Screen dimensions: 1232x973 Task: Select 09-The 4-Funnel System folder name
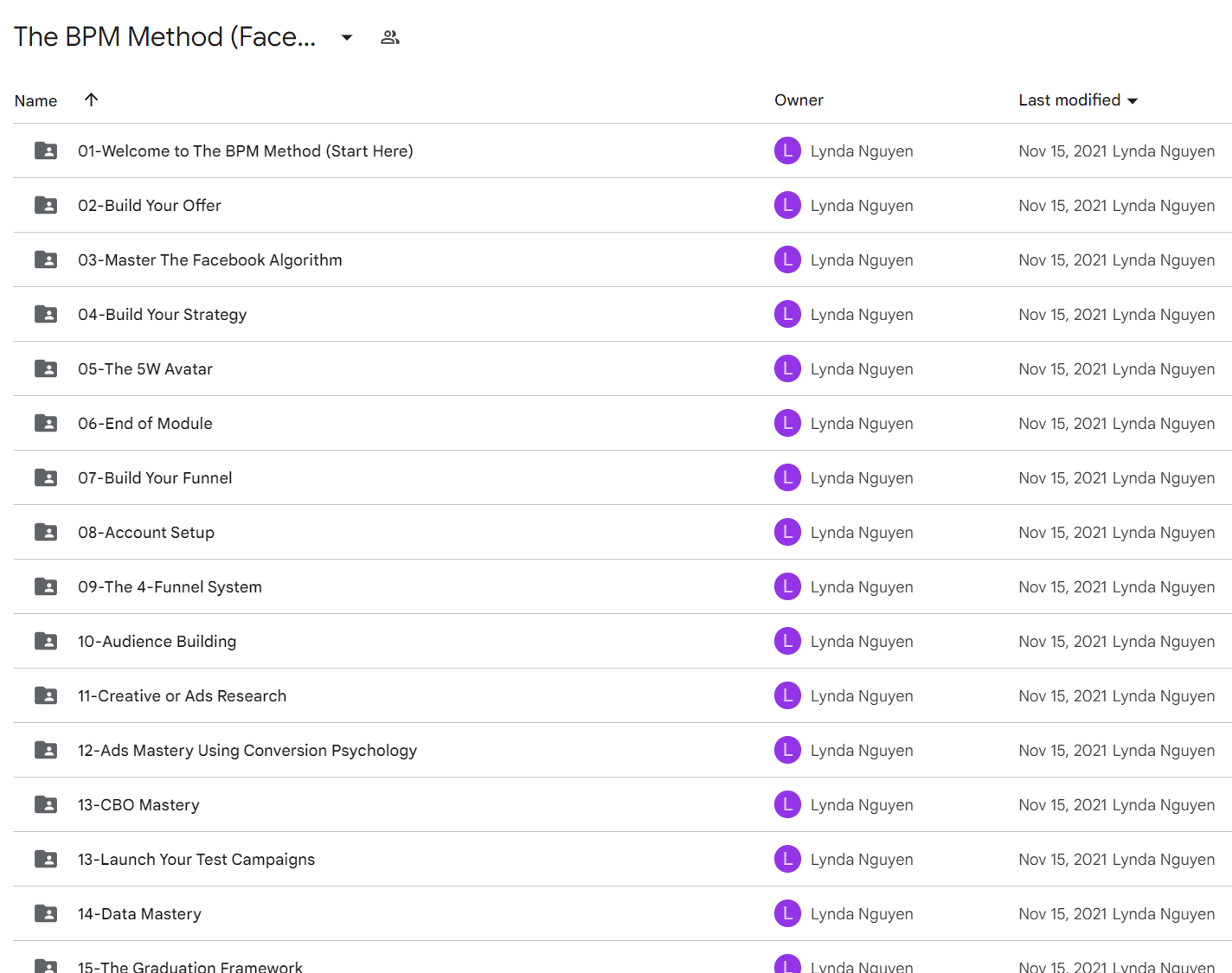pos(170,586)
